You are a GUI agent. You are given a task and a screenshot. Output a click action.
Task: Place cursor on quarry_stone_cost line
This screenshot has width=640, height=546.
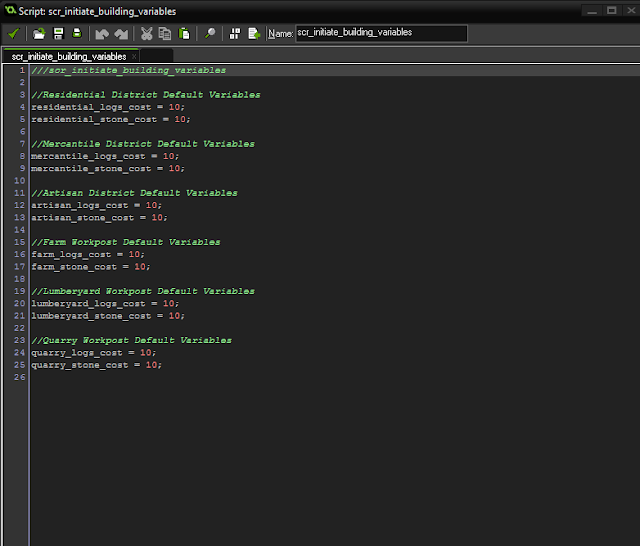click(x=97, y=365)
